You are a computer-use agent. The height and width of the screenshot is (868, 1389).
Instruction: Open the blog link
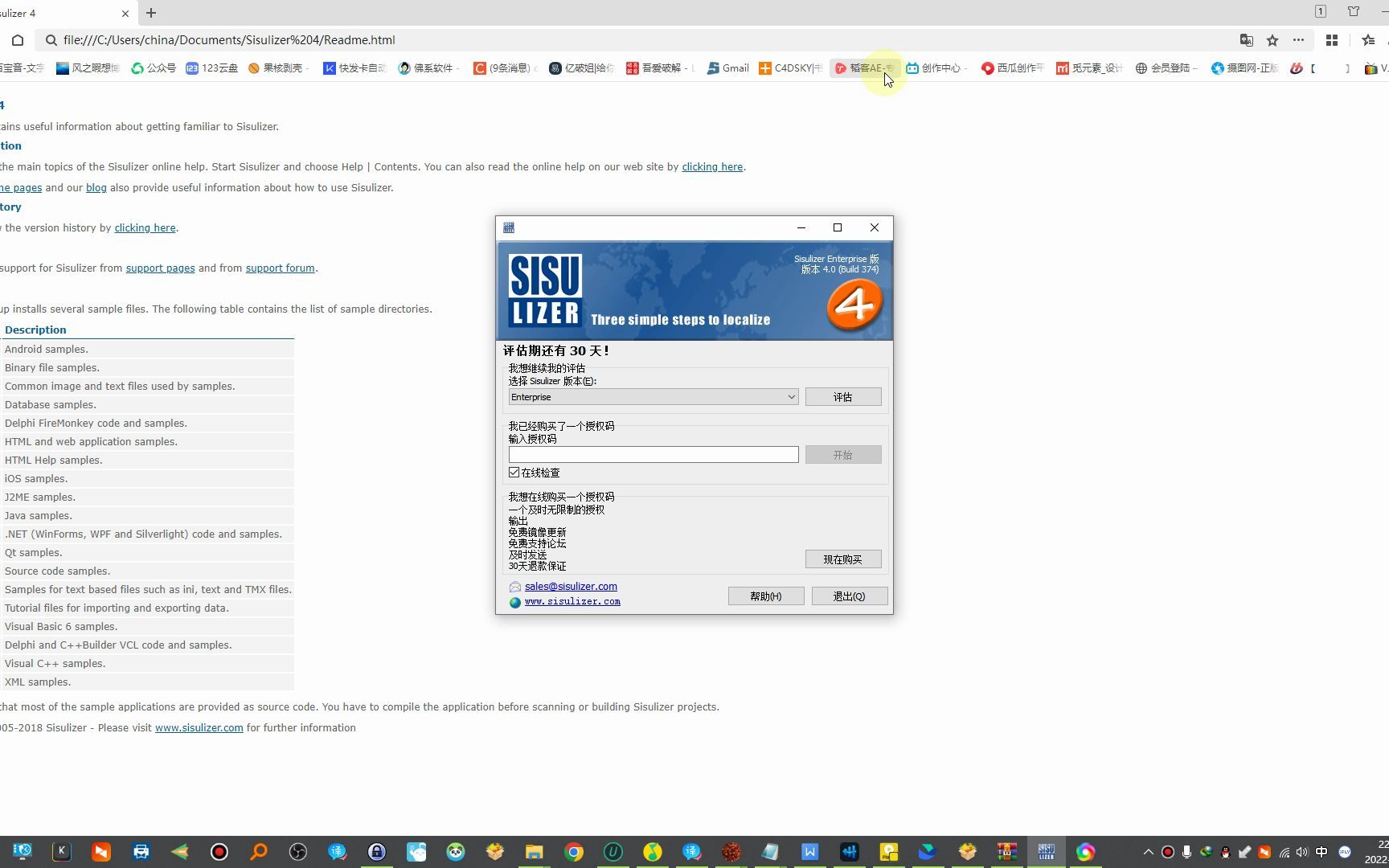click(96, 188)
